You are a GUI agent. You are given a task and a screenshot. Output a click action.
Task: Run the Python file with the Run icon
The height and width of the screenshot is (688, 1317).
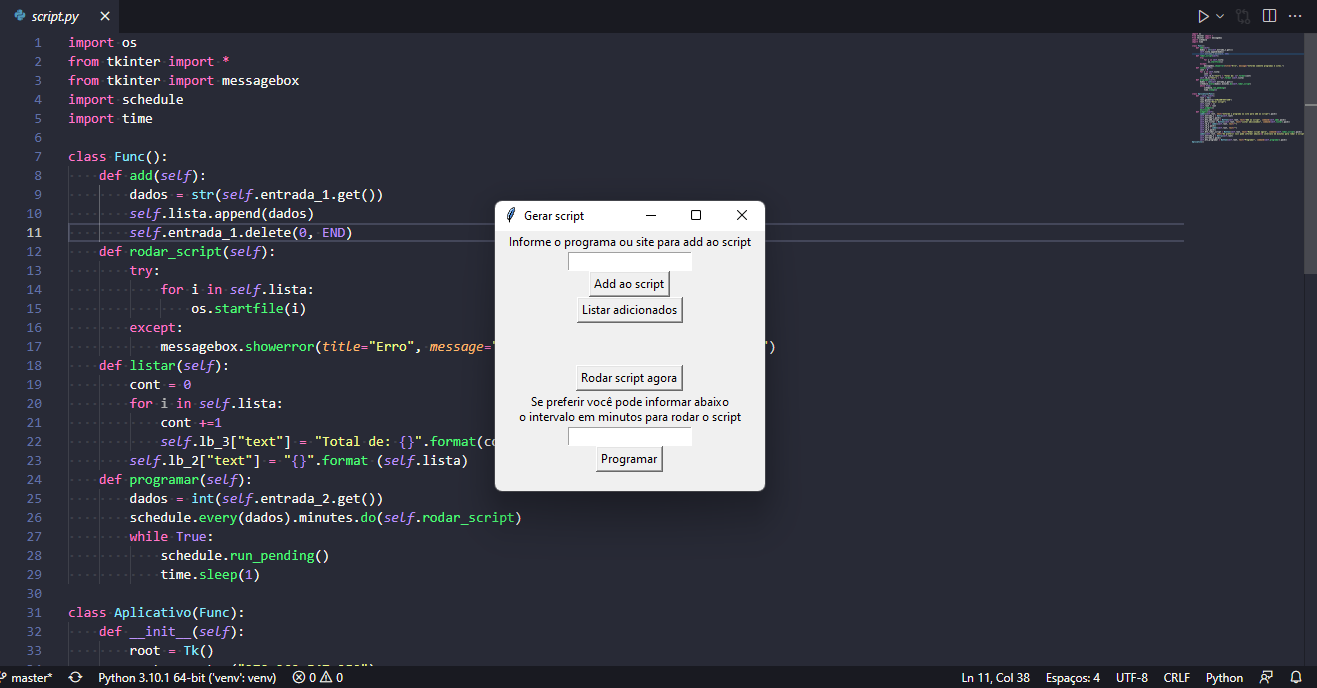click(1203, 15)
